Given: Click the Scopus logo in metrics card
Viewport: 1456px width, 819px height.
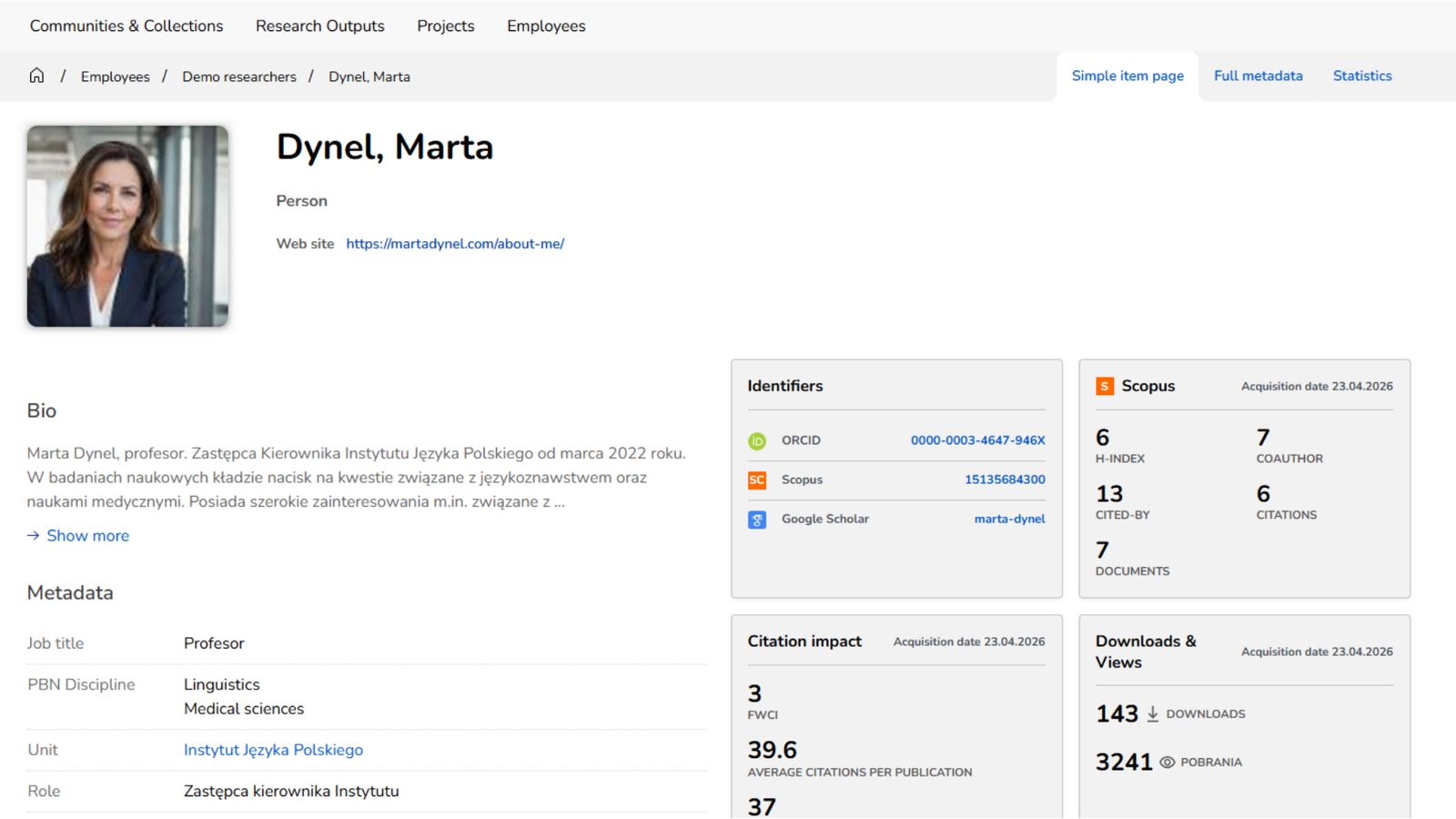Looking at the screenshot, I should click(1105, 386).
